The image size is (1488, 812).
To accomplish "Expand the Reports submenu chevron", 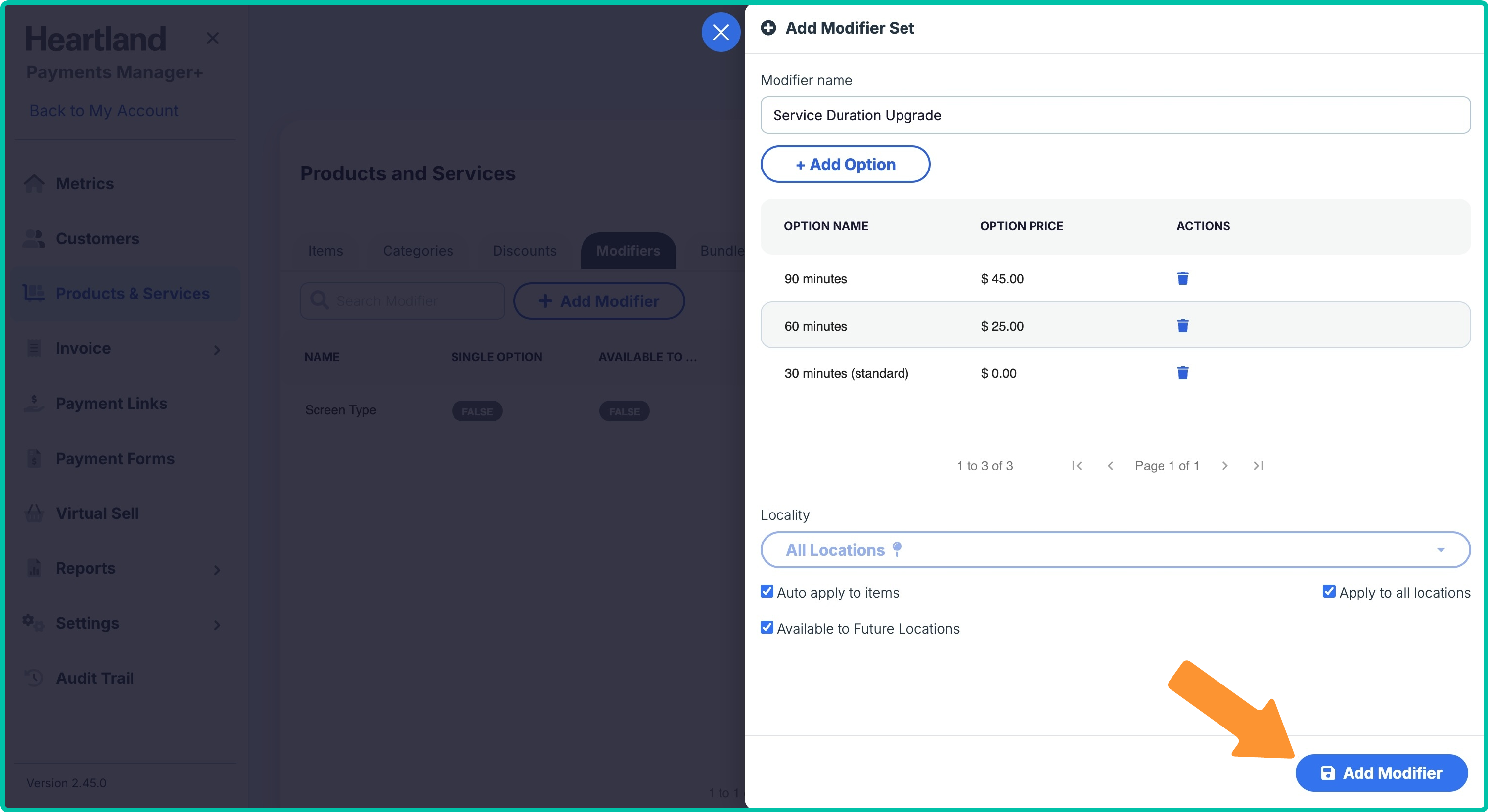I will click(x=217, y=570).
